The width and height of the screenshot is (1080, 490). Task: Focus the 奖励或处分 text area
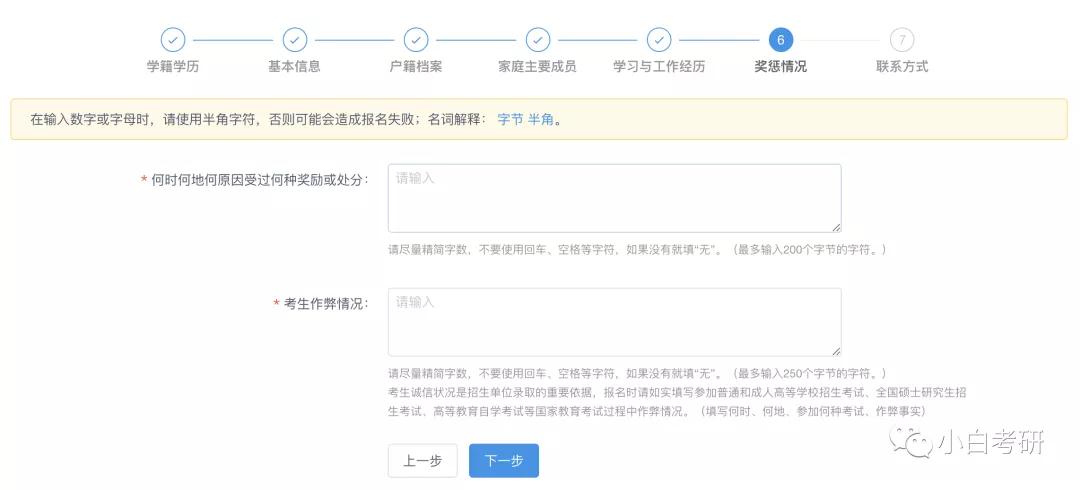pos(614,198)
